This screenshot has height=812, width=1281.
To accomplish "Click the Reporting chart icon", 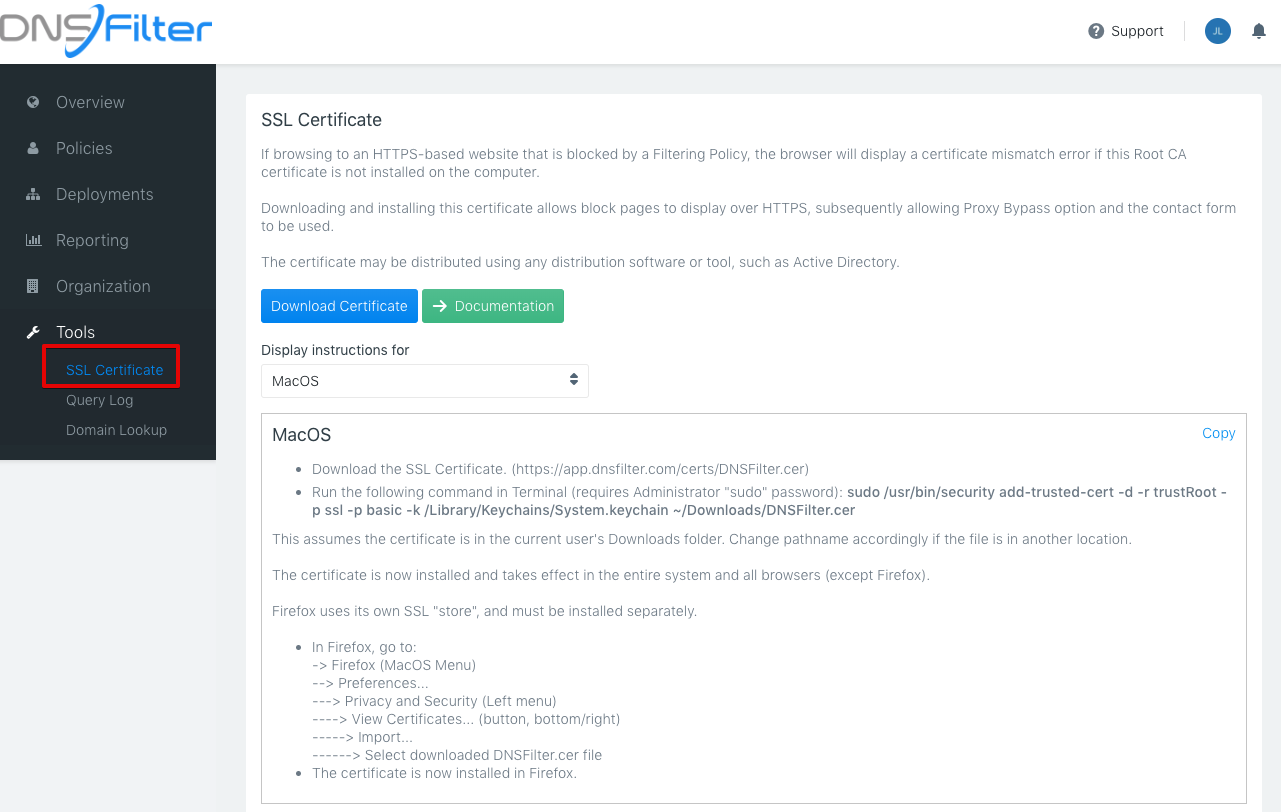I will [33, 240].
